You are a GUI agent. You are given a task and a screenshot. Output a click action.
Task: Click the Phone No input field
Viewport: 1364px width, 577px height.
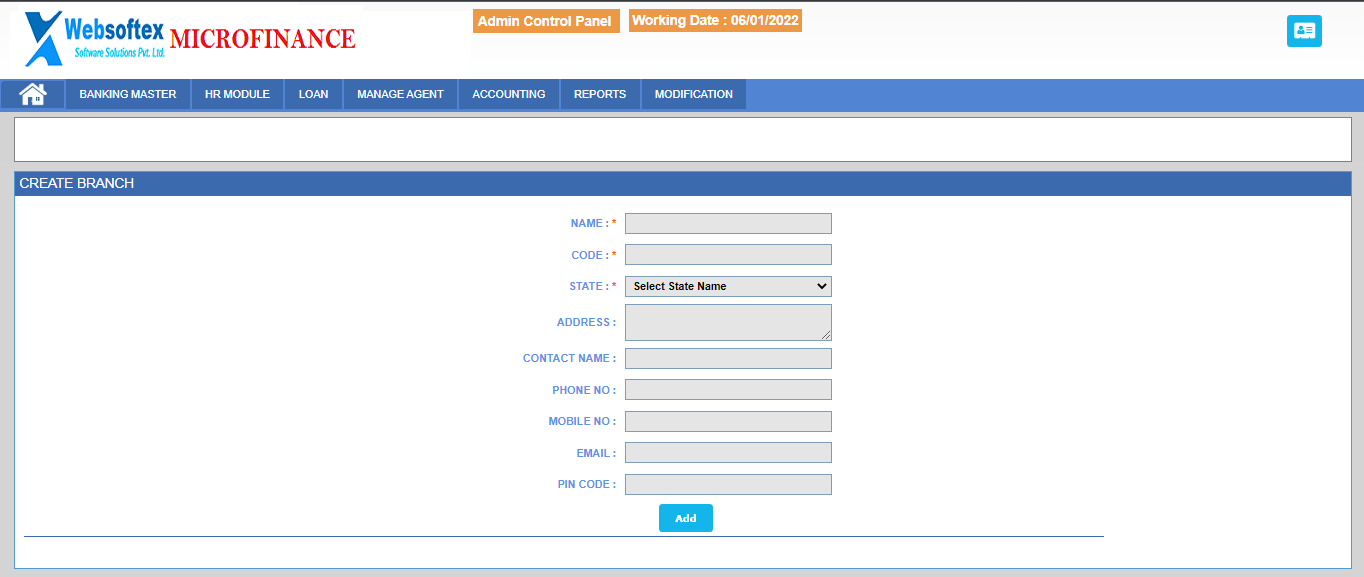point(728,390)
